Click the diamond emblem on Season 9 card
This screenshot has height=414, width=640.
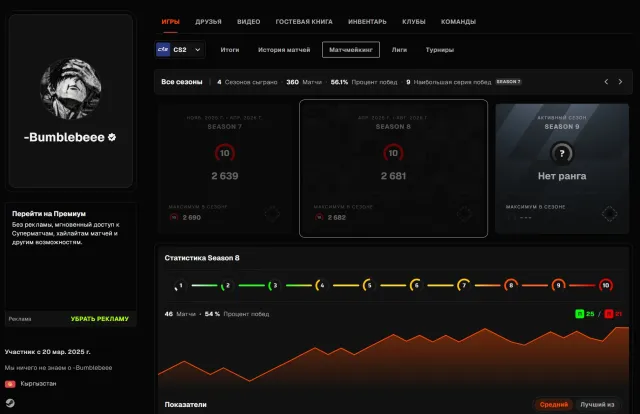click(609, 214)
